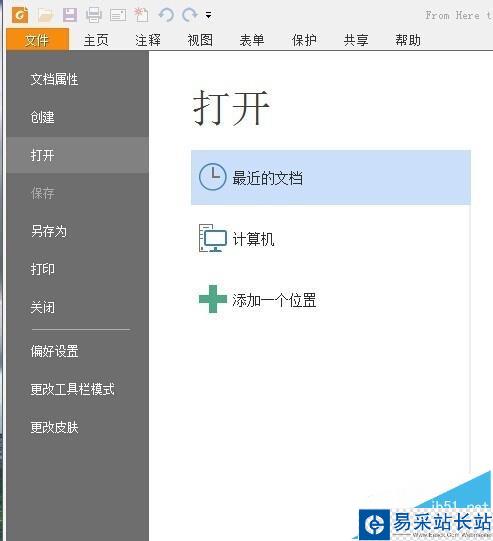This screenshot has height=541, width=493.
Task: Click the save floppy disk icon
Action: [x=70, y=15]
